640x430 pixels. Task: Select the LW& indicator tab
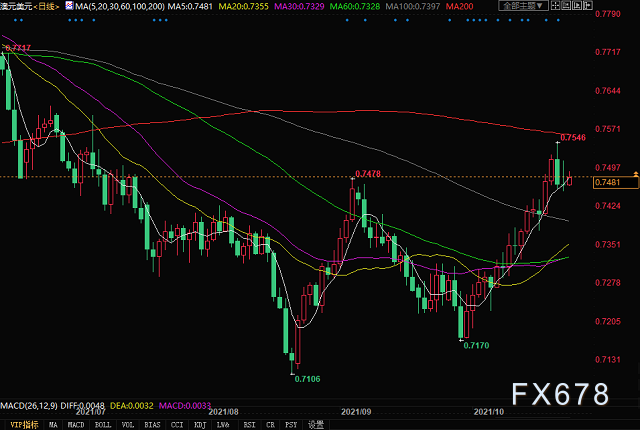pyautogui.click(x=223, y=425)
